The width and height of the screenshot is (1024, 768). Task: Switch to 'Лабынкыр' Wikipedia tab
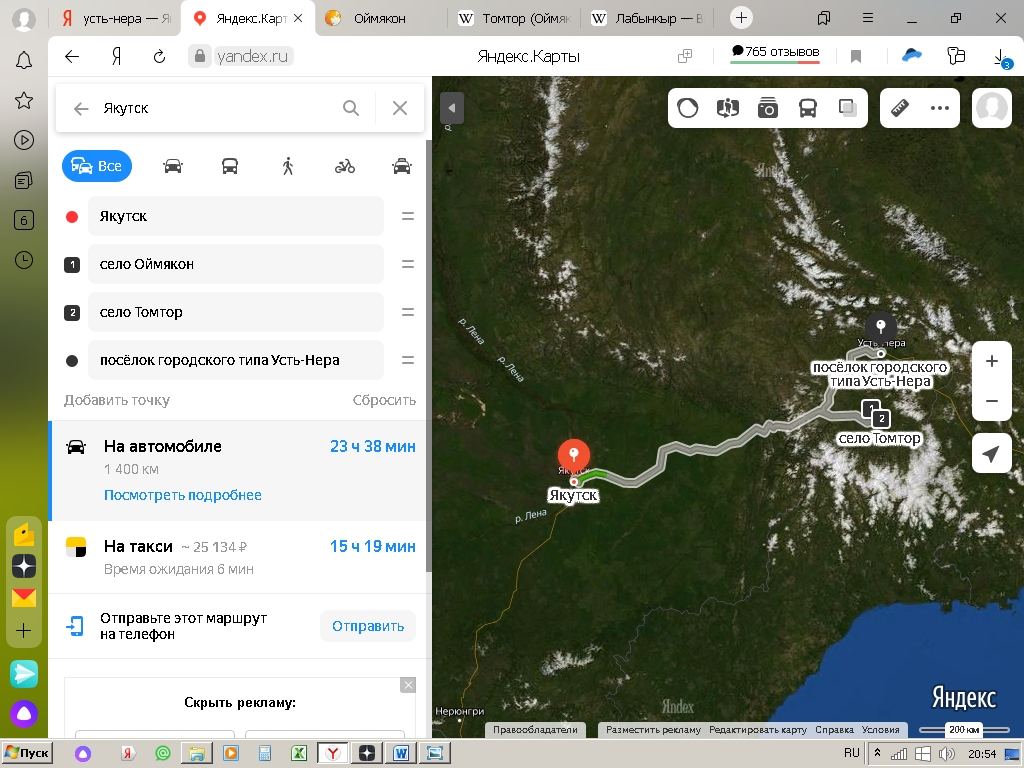[x=648, y=18]
